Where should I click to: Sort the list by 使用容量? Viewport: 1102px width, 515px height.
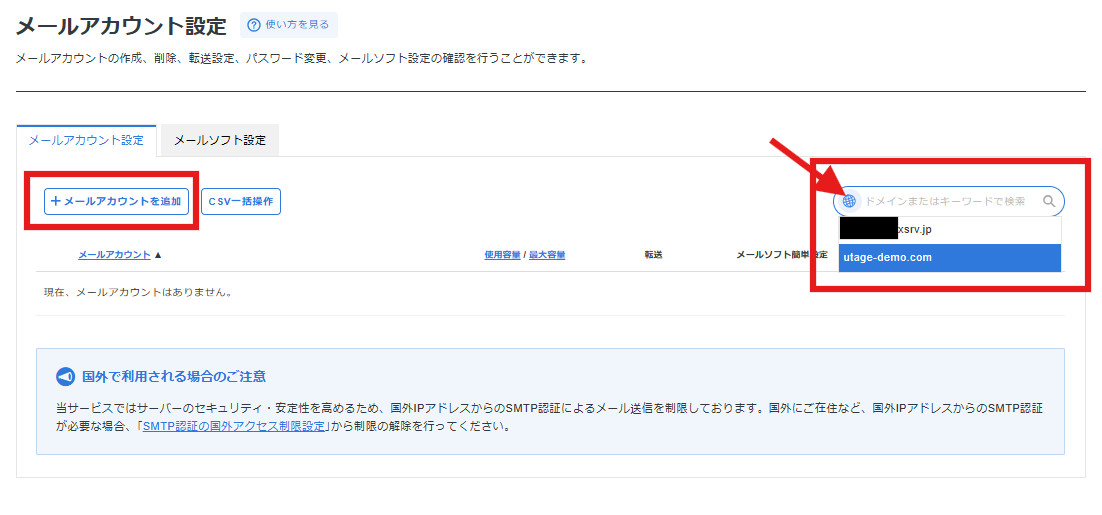502,255
